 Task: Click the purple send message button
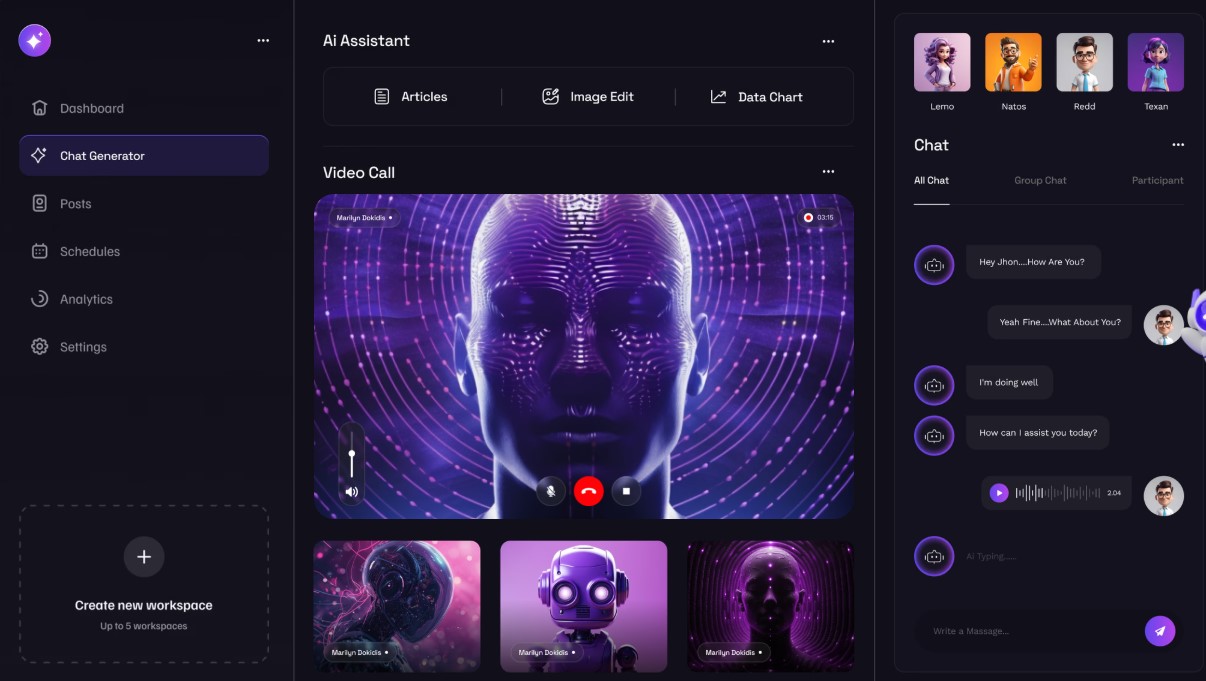point(1160,631)
